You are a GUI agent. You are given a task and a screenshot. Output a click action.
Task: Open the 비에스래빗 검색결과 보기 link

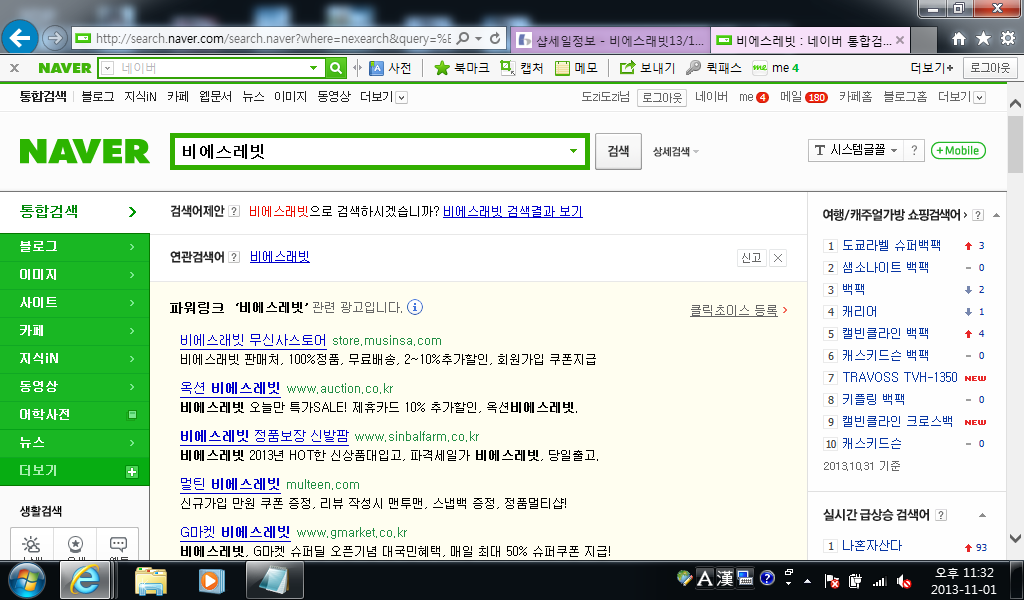[x=513, y=212]
